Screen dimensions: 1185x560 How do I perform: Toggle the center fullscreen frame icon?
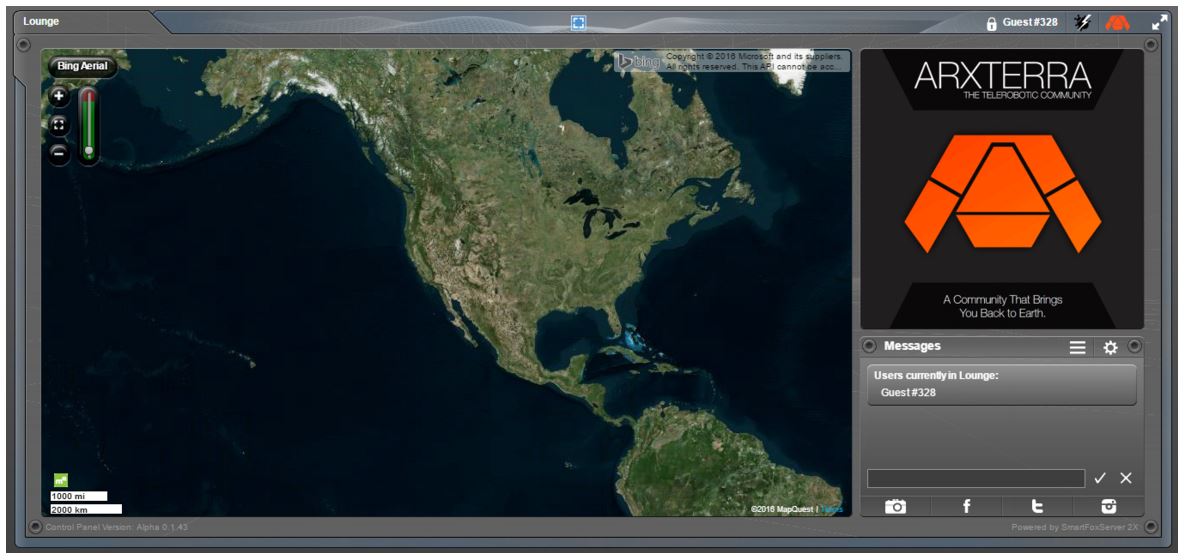(578, 23)
